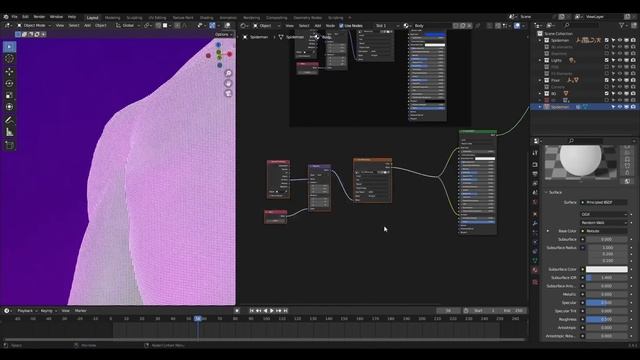The height and width of the screenshot is (360, 640).
Task: Select the Add Cube tool
Action: (x=9, y=145)
